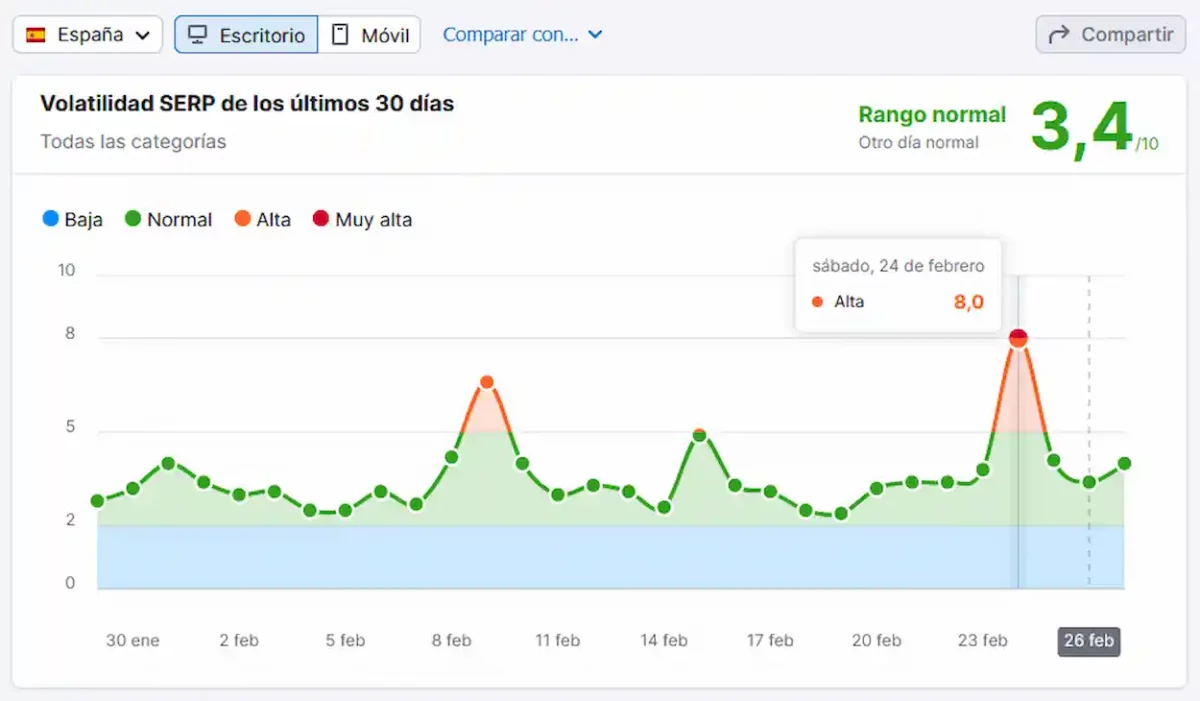1200x701 pixels.
Task: Click the red Muy alta legend dot
Action: (321, 219)
